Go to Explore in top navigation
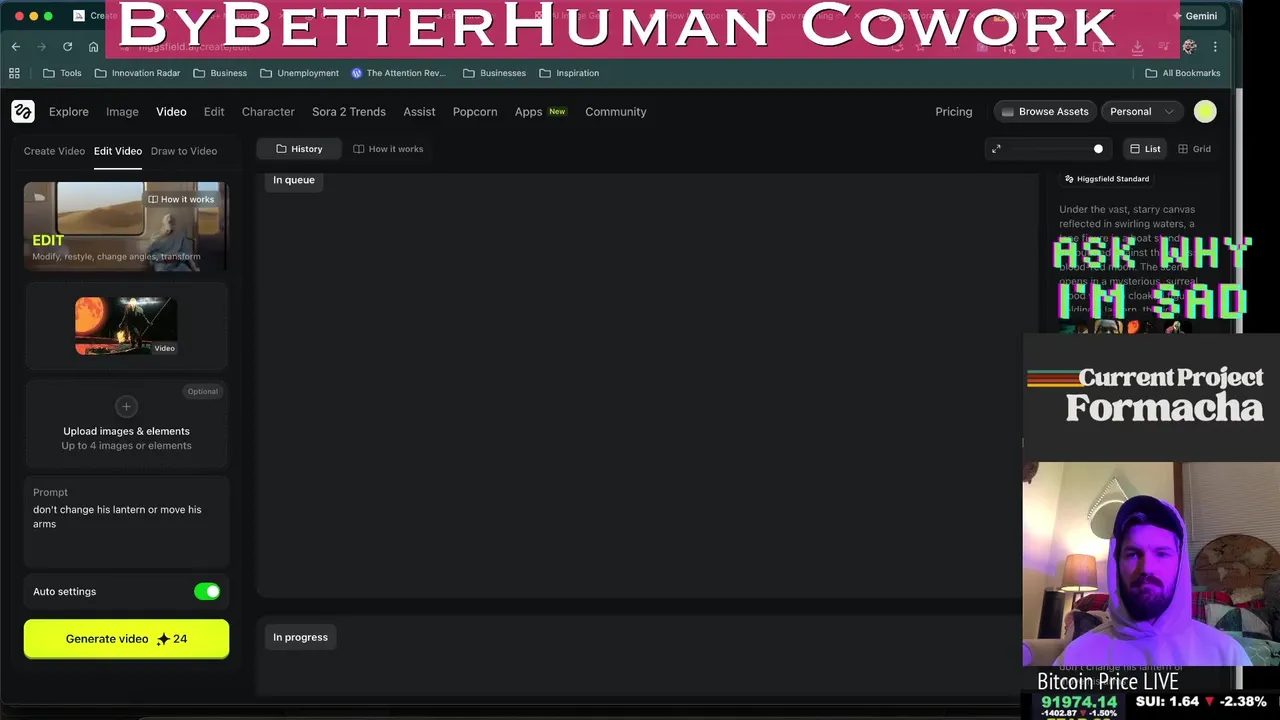This screenshot has width=1280, height=720. click(69, 112)
